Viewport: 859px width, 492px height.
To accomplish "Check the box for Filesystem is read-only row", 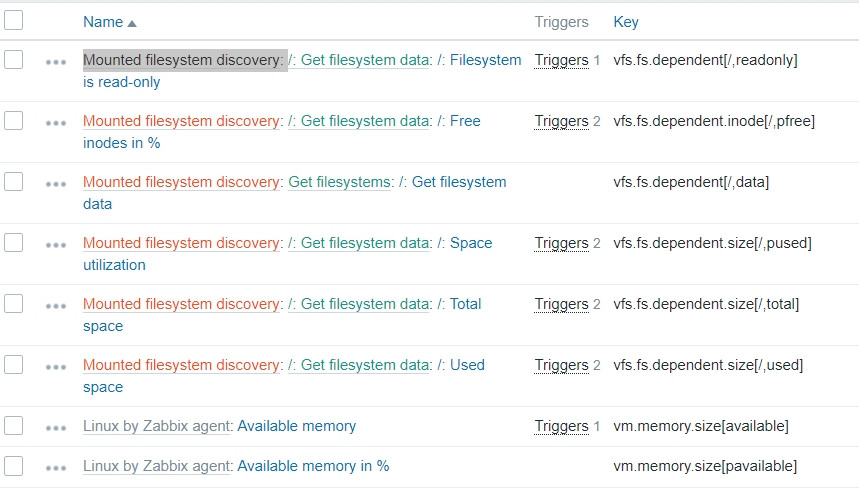I will 14,60.
